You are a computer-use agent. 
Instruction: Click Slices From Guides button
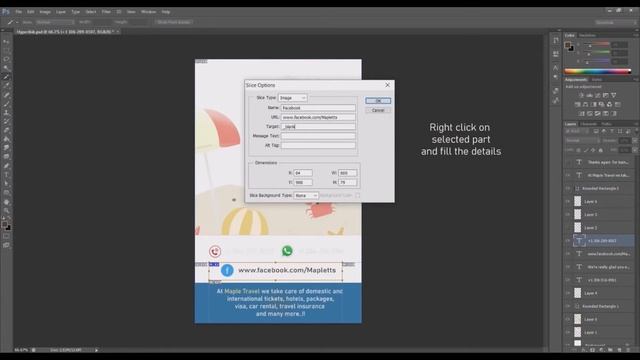[173, 22]
